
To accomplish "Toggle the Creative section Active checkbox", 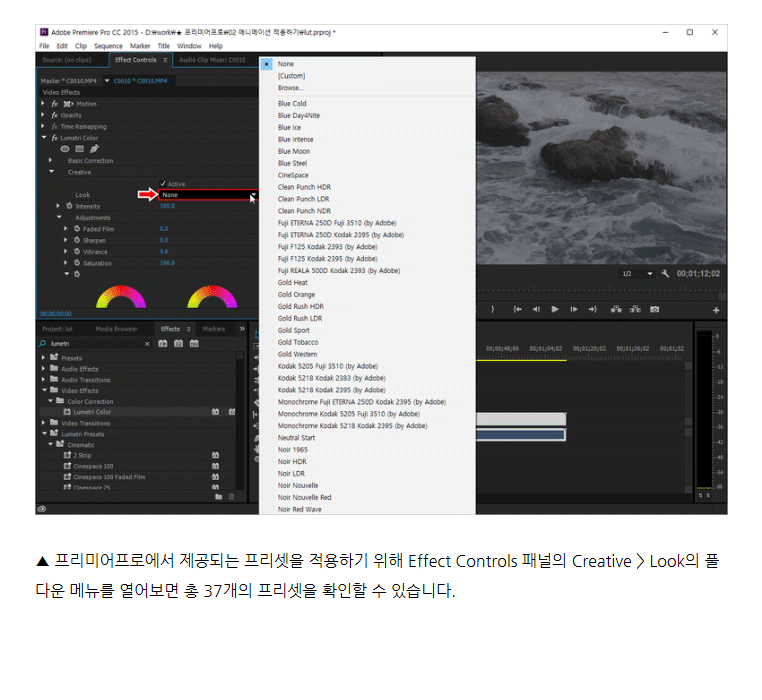I will click(x=163, y=184).
